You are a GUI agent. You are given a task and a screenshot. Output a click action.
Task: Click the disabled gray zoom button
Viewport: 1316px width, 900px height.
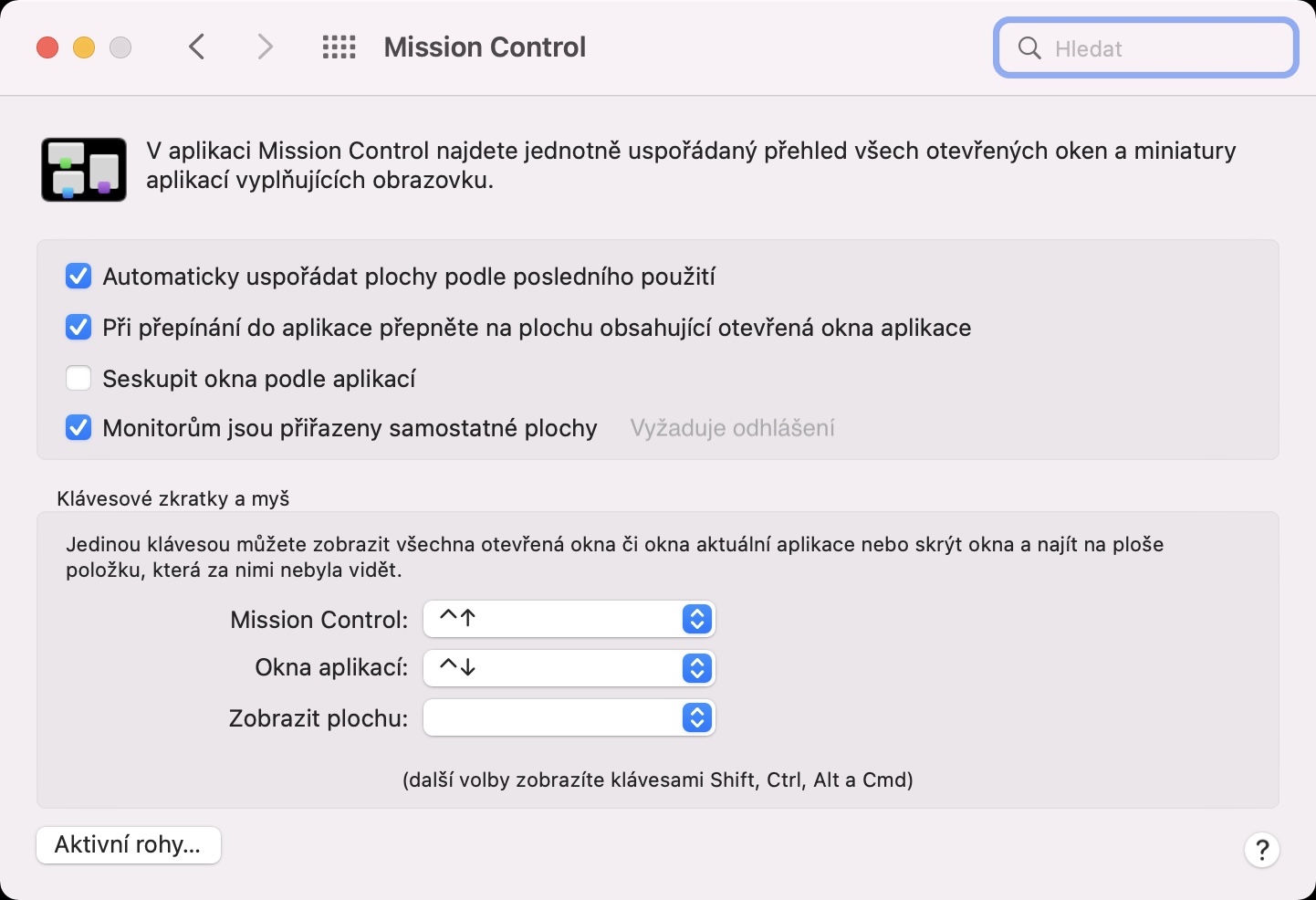120,47
